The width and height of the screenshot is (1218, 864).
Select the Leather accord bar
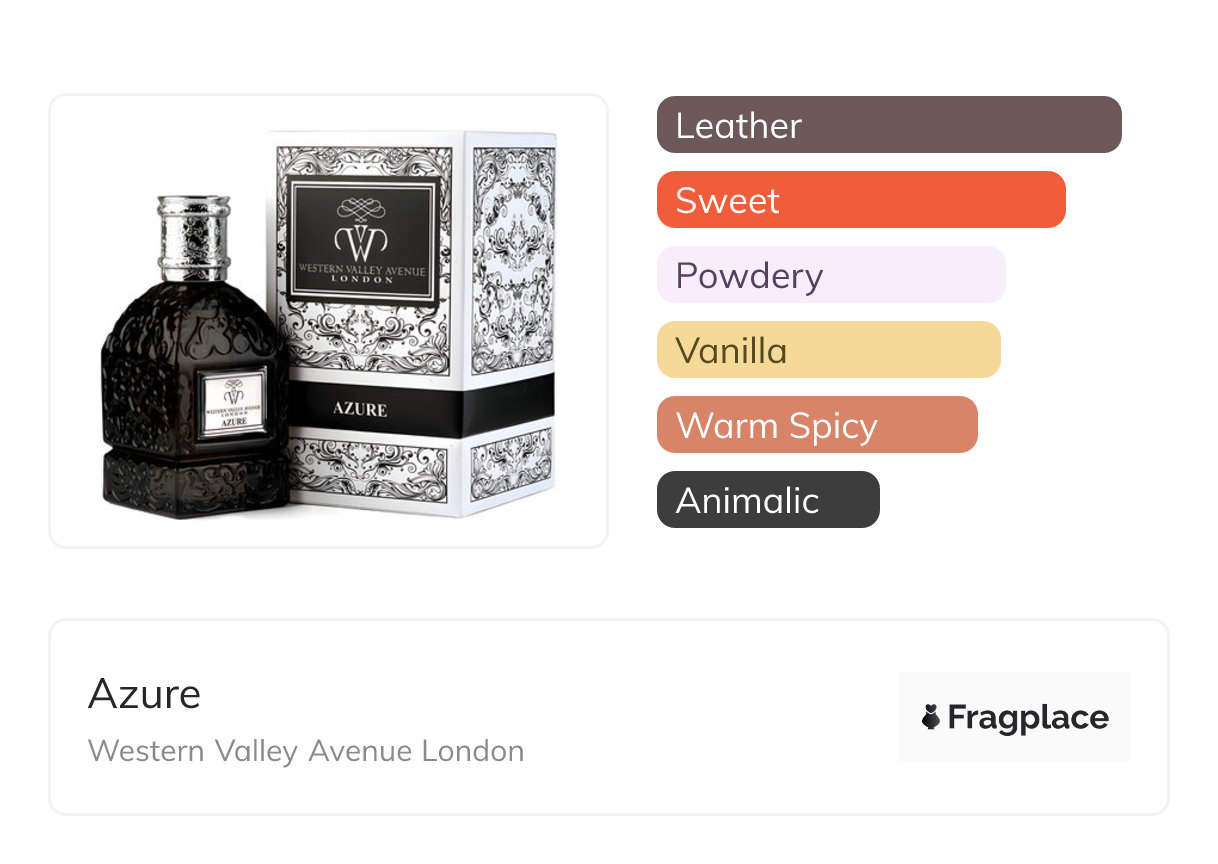pos(889,125)
